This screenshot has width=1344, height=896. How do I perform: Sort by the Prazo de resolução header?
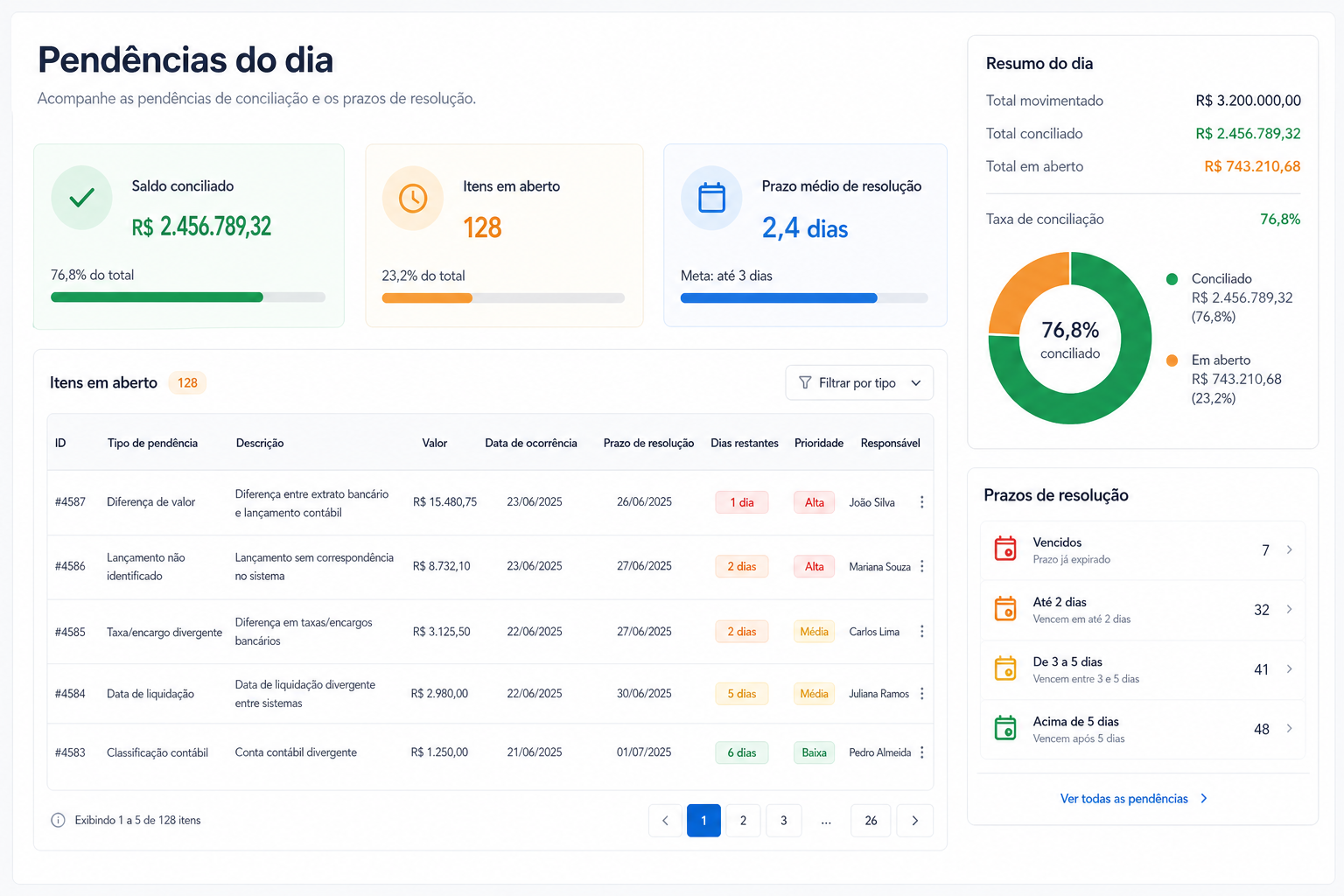(648, 443)
